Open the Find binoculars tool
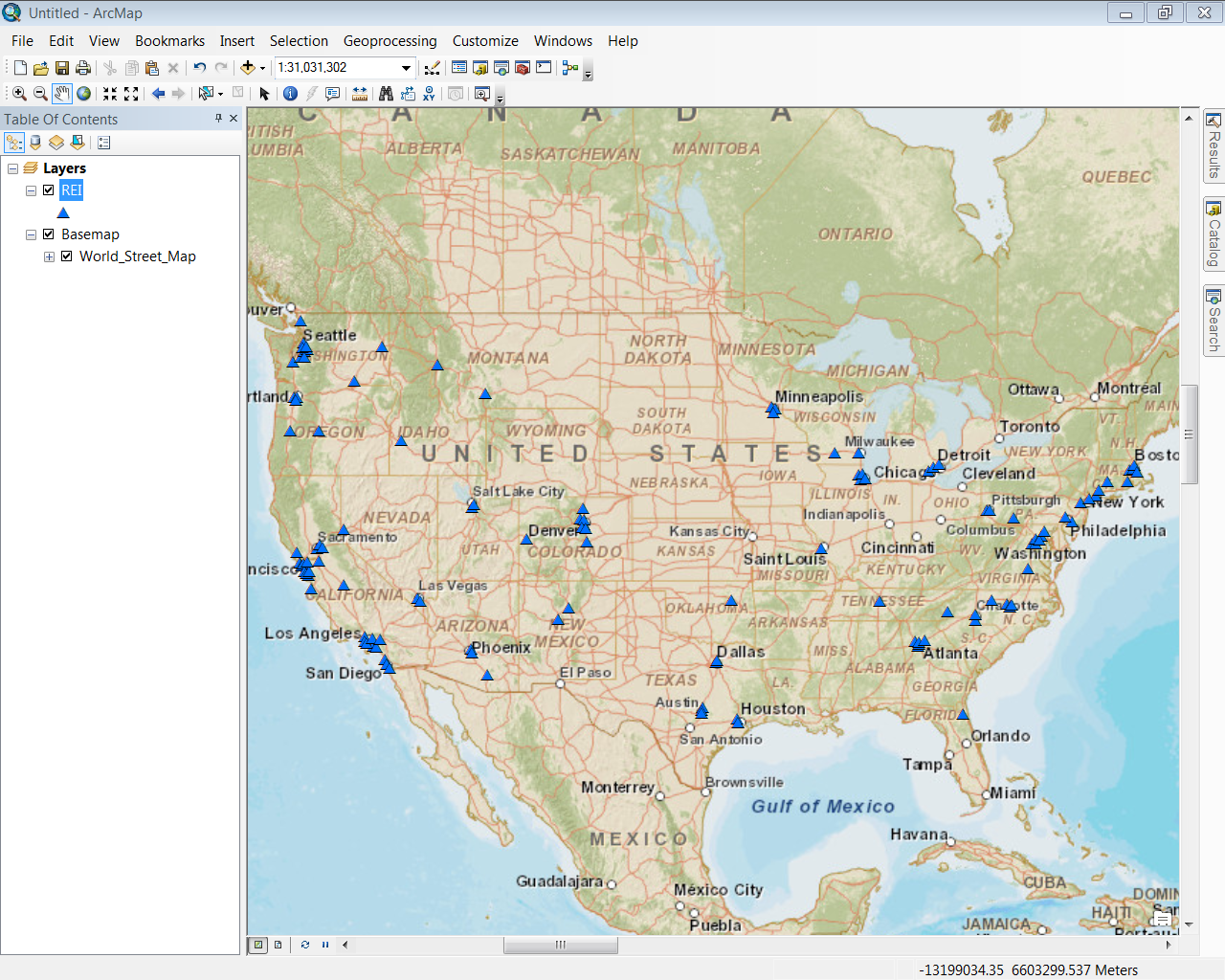1225x980 pixels. [386, 94]
